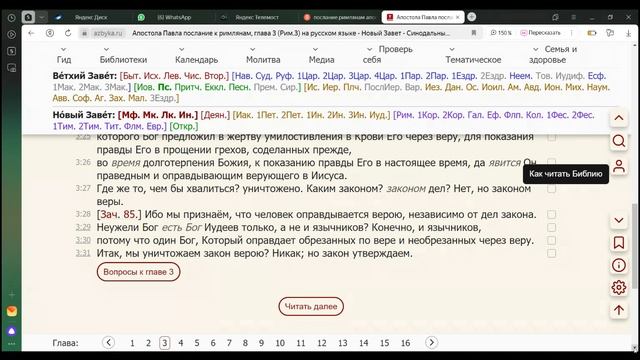Screen dimensions: 640x360
Task: Open the new tab plus button
Action: pos(471,17)
